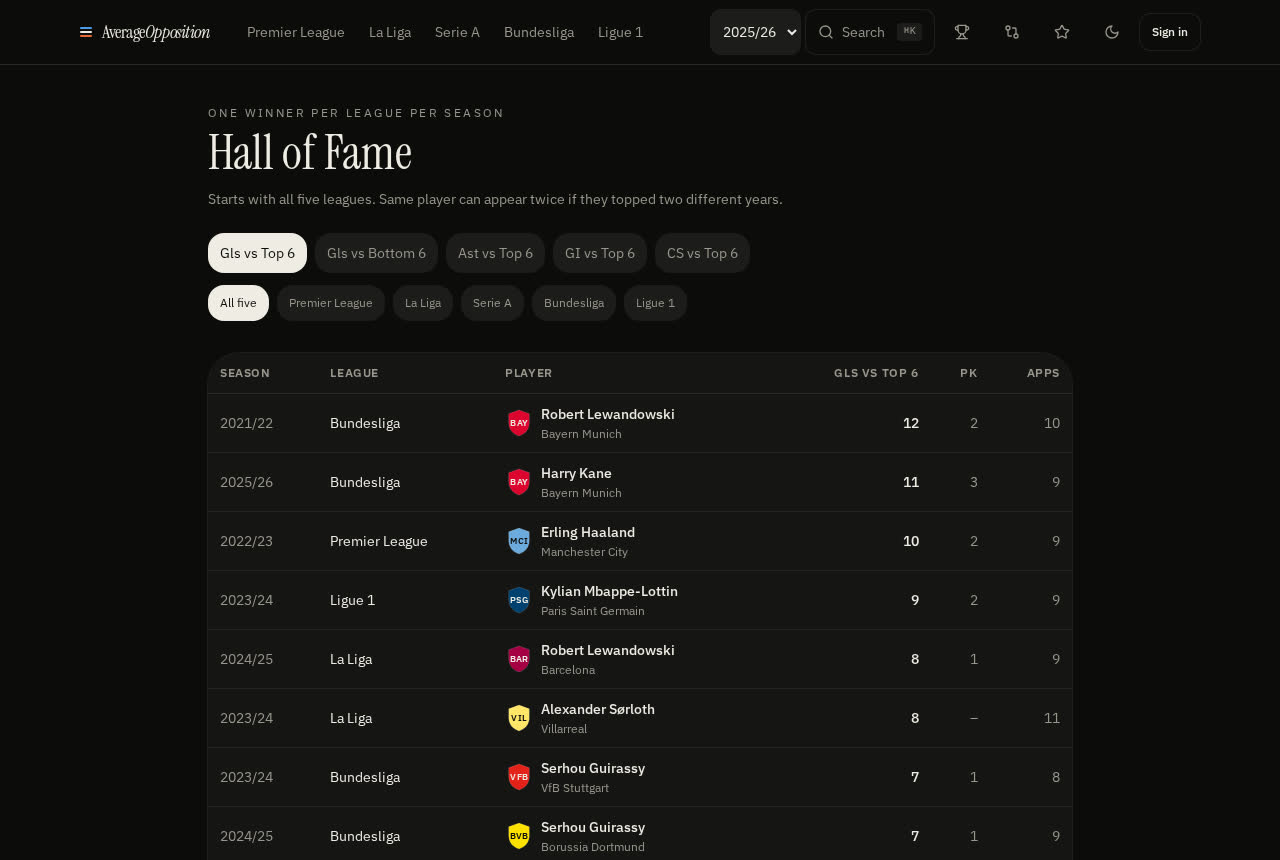Click the PK column header
This screenshot has height=860, width=1280.
(x=969, y=373)
